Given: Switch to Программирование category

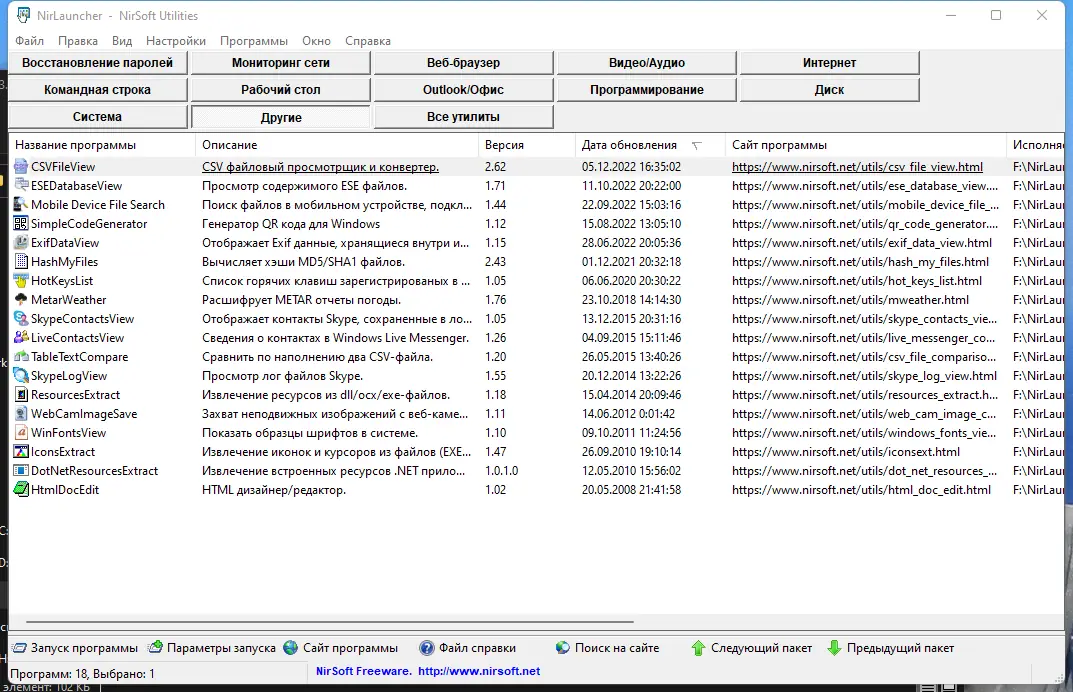Looking at the screenshot, I should point(647,90).
